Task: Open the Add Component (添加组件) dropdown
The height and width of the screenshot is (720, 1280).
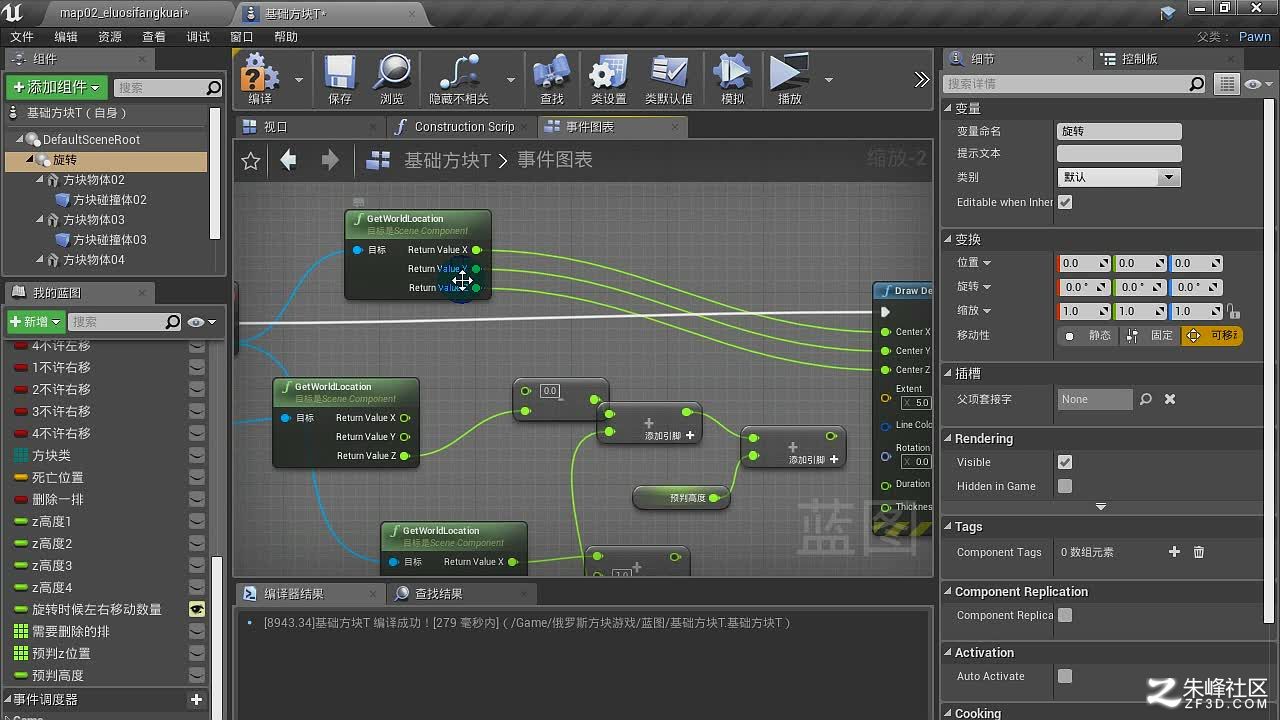Action: (x=56, y=87)
